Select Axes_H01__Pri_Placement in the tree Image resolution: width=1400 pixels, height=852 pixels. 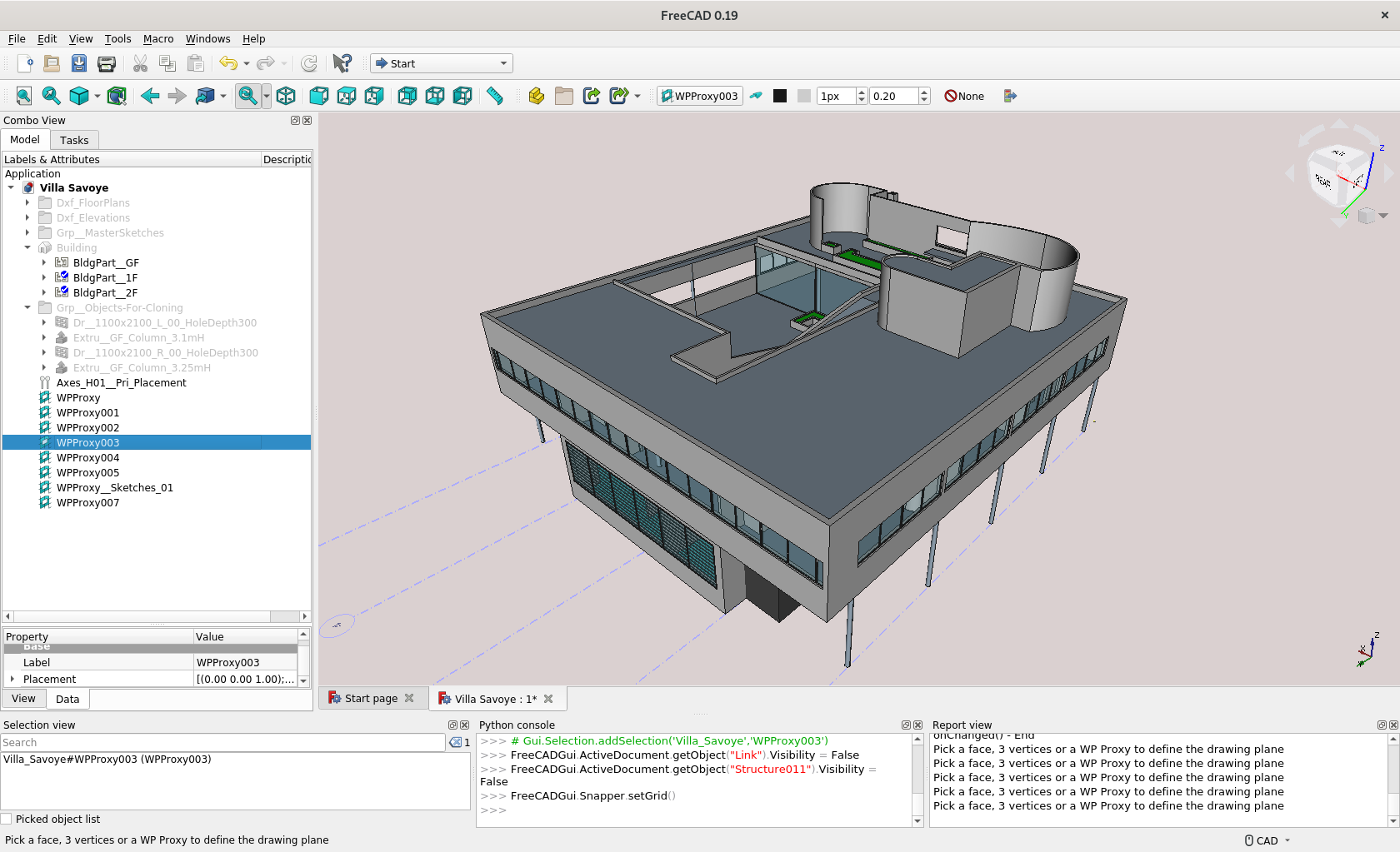click(x=121, y=382)
